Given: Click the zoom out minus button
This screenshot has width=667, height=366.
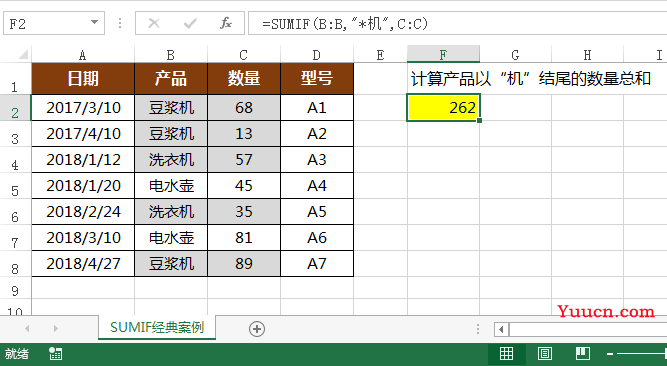Looking at the screenshot, I should pos(610,354).
